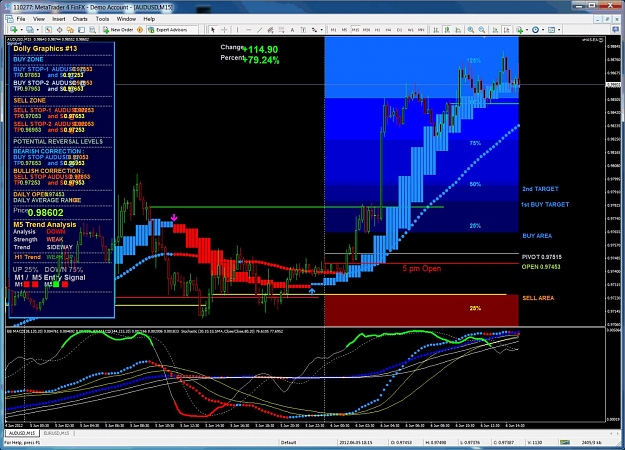
Task: Click the 'PIVOT 0.97515' label
Action: pyautogui.click(x=541, y=257)
